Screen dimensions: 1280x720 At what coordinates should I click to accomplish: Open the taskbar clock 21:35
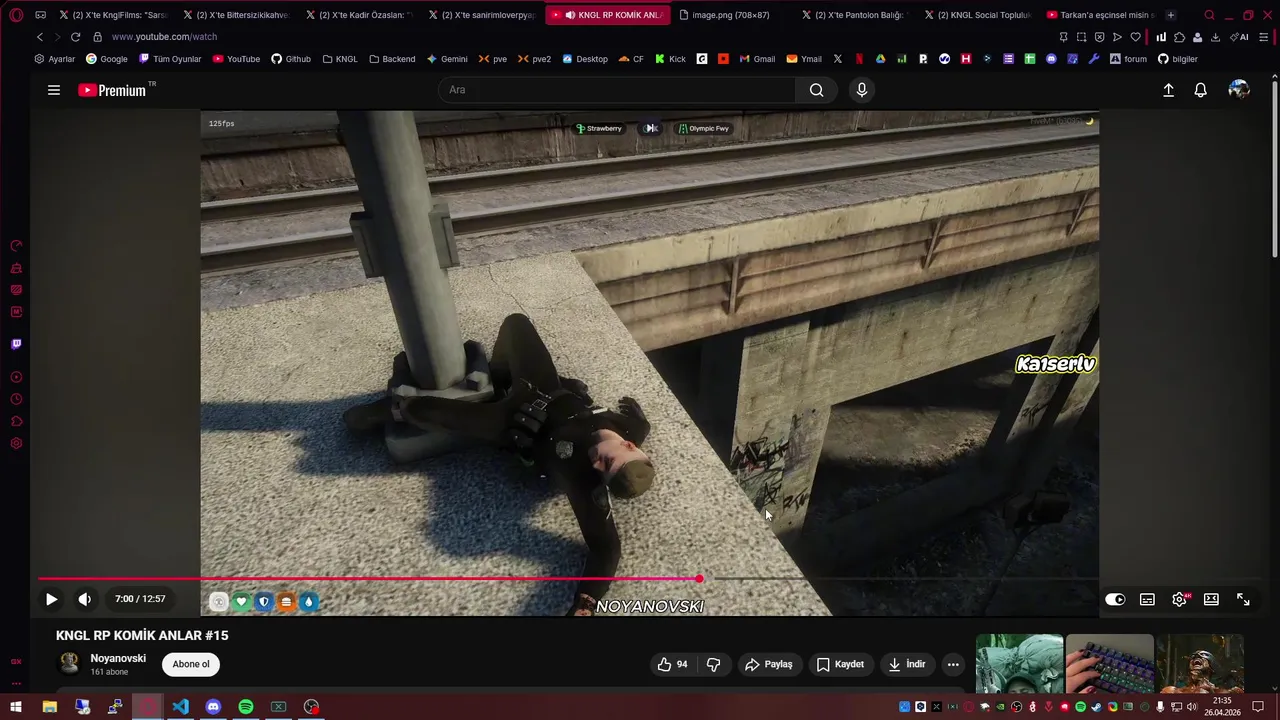coord(1222,707)
